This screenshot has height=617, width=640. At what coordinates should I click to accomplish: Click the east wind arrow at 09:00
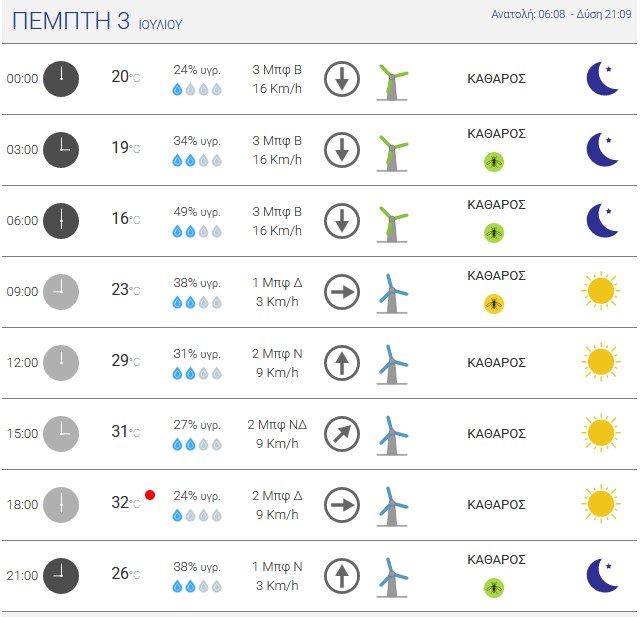(342, 292)
